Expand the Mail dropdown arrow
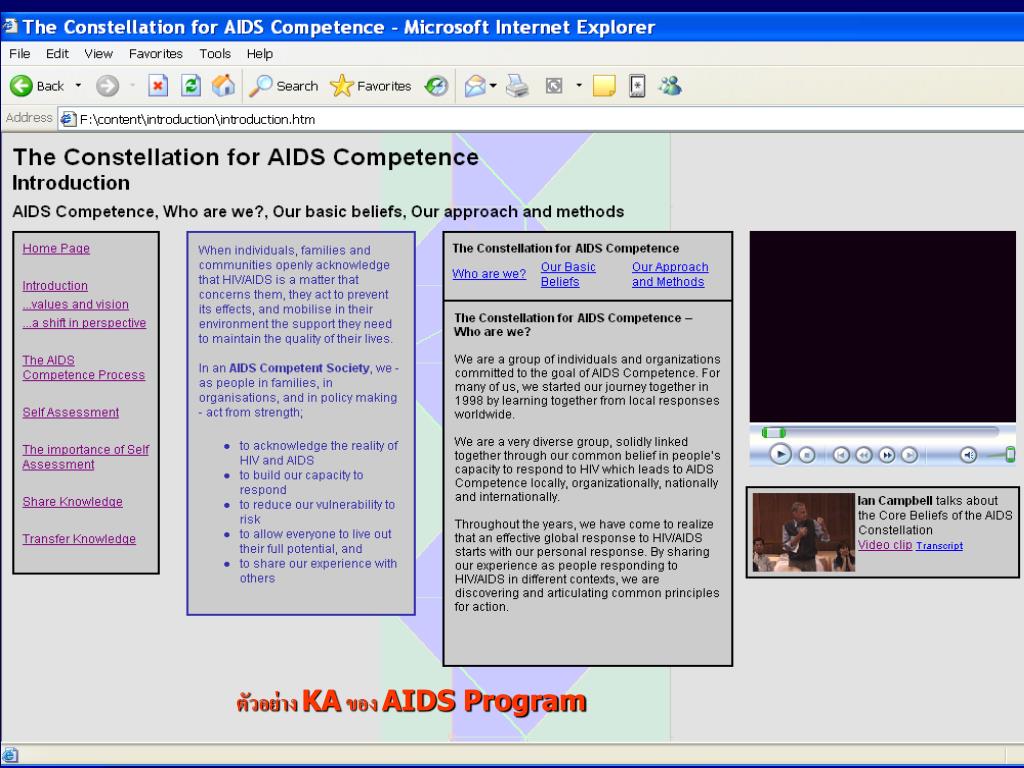The image size is (1024, 768). point(493,86)
